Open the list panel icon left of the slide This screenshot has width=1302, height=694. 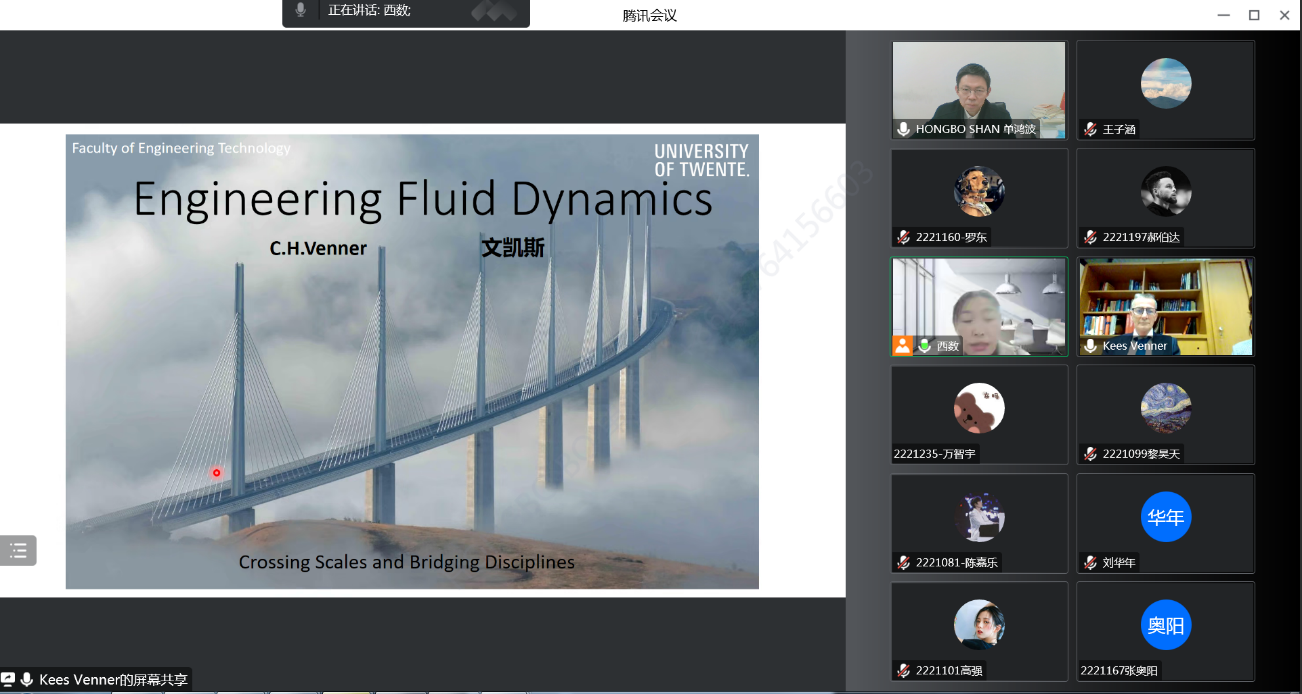click(x=18, y=550)
